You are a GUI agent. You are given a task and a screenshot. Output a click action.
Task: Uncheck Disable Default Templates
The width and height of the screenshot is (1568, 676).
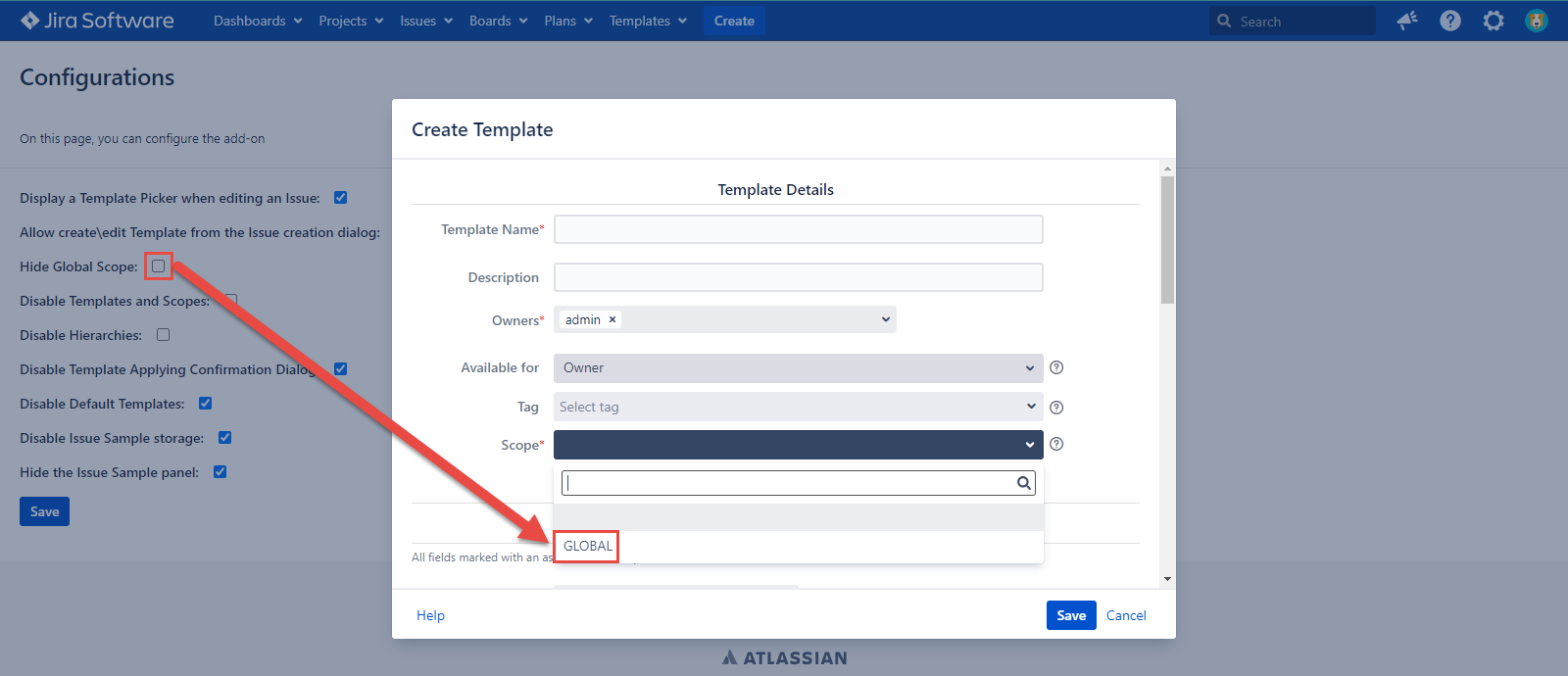(206, 403)
